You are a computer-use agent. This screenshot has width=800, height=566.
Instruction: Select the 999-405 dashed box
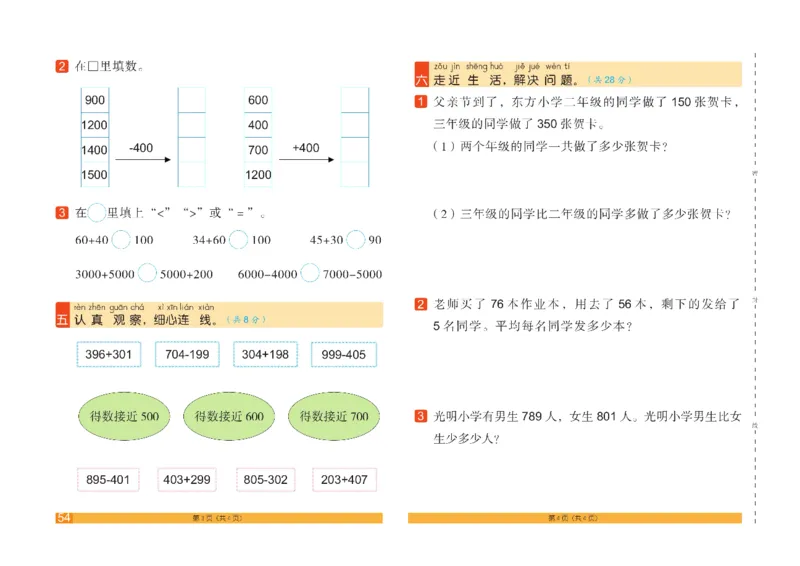tap(344, 354)
